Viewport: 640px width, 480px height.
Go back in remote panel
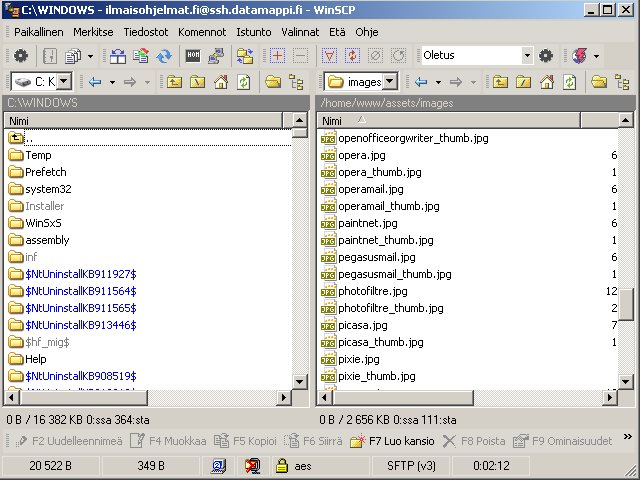[421, 82]
